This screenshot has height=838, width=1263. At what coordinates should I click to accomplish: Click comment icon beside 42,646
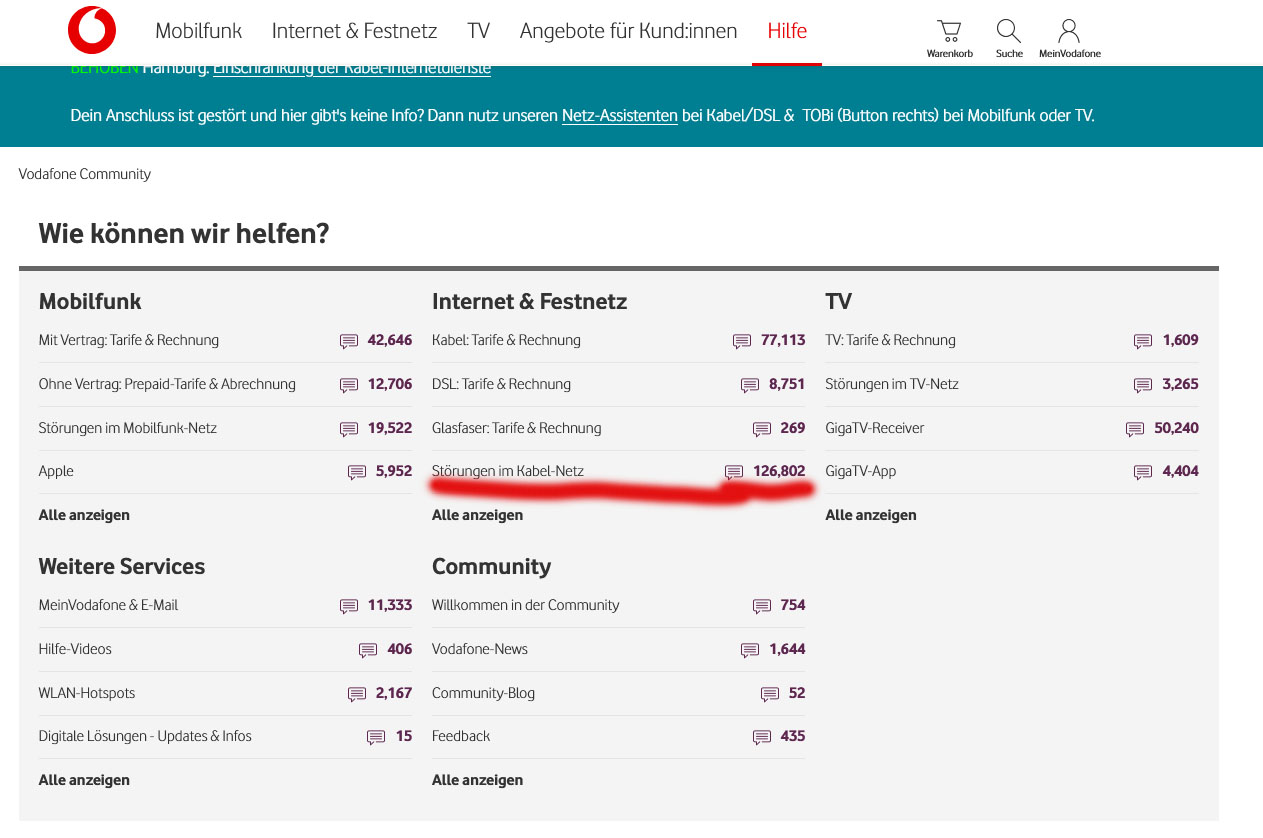tap(349, 341)
